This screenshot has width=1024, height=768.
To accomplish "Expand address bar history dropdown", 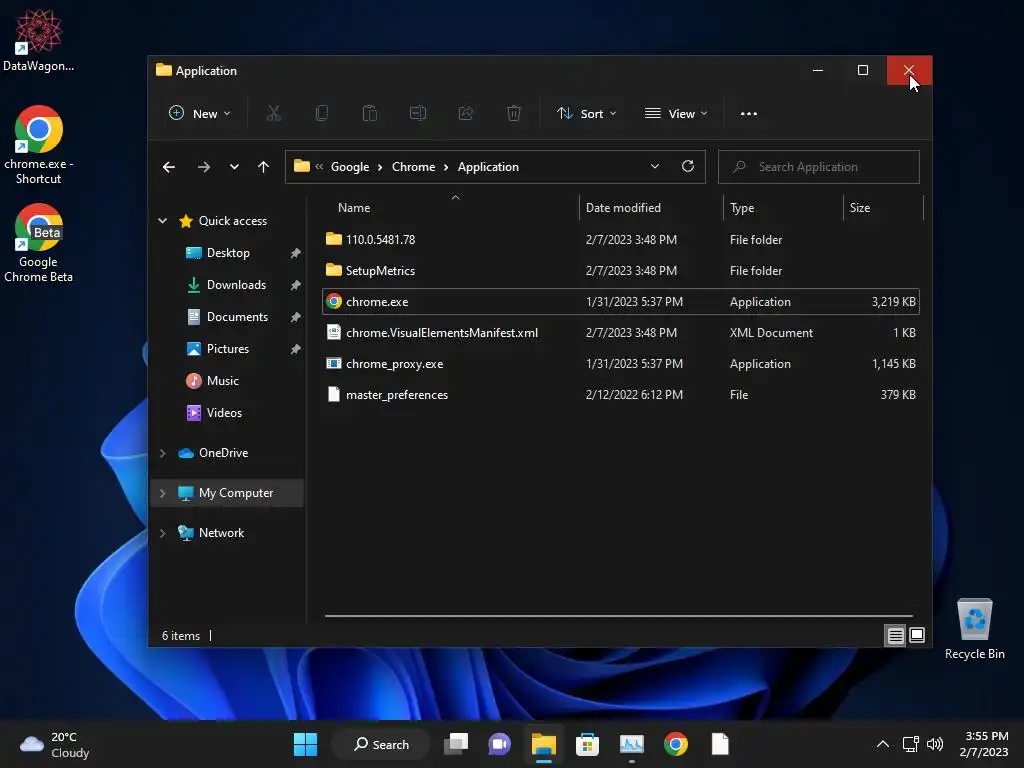I will tap(654, 167).
